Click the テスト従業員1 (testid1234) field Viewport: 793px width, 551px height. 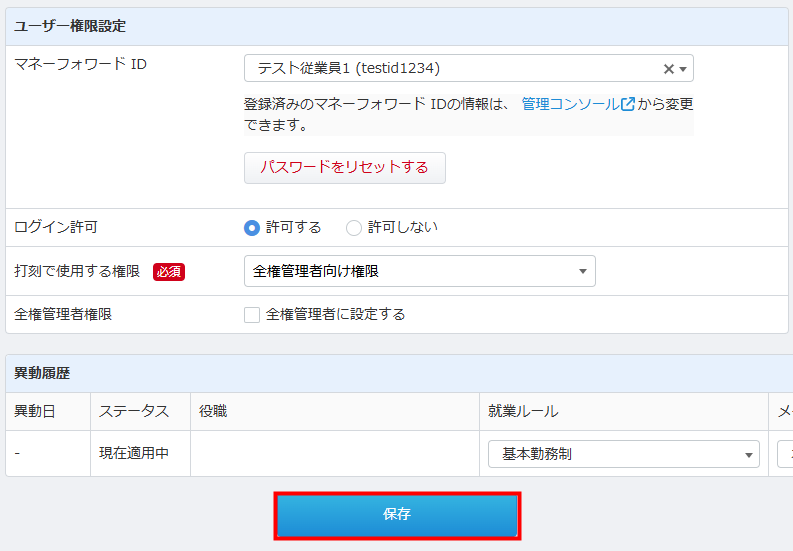(x=450, y=68)
